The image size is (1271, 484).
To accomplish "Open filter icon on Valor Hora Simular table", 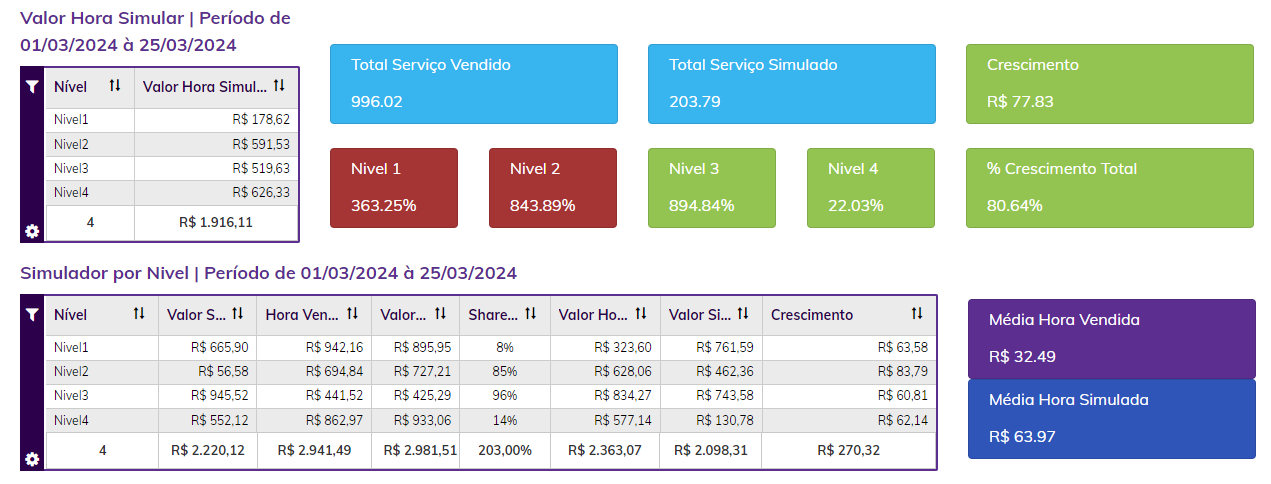I will 32,87.
